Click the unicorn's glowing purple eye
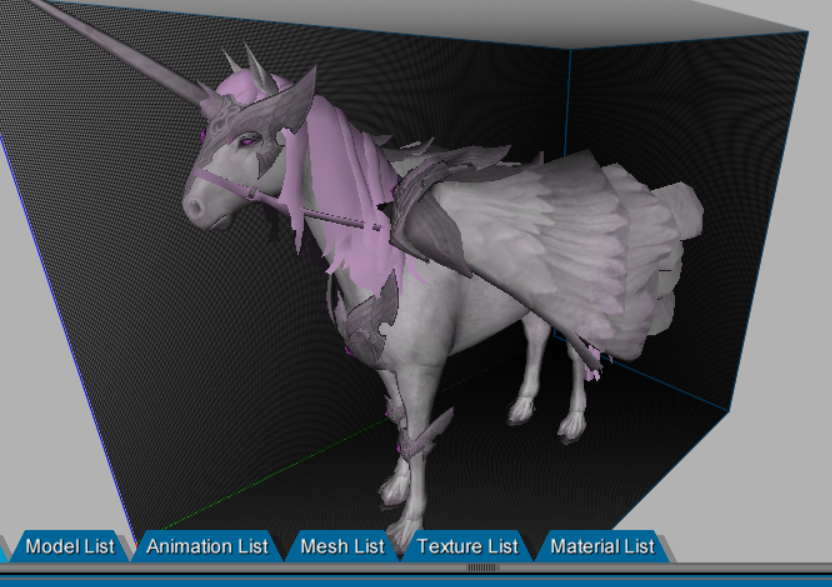Image resolution: width=832 pixels, height=587 pixels. click(x=243, y=143)
